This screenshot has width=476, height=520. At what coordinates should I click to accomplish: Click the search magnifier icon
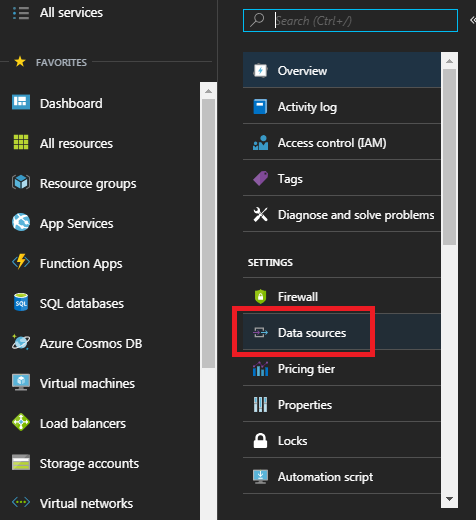257,20
